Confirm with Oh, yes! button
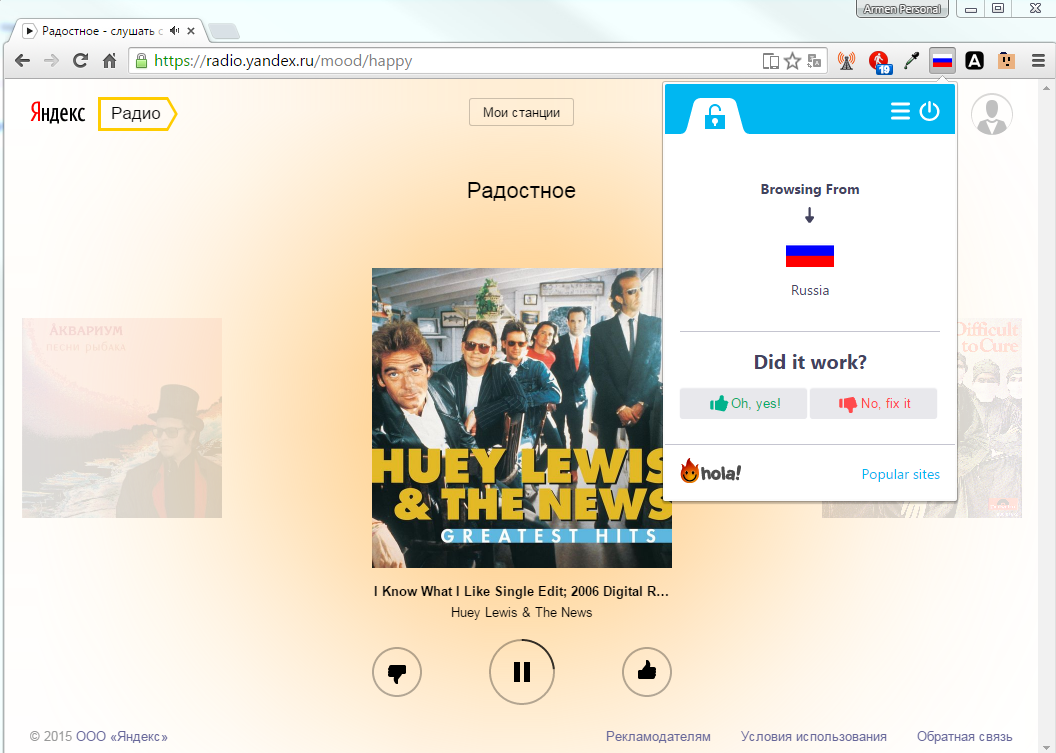Image resolution: width=1056 pixels, height=753 pixels. (743, 403)
